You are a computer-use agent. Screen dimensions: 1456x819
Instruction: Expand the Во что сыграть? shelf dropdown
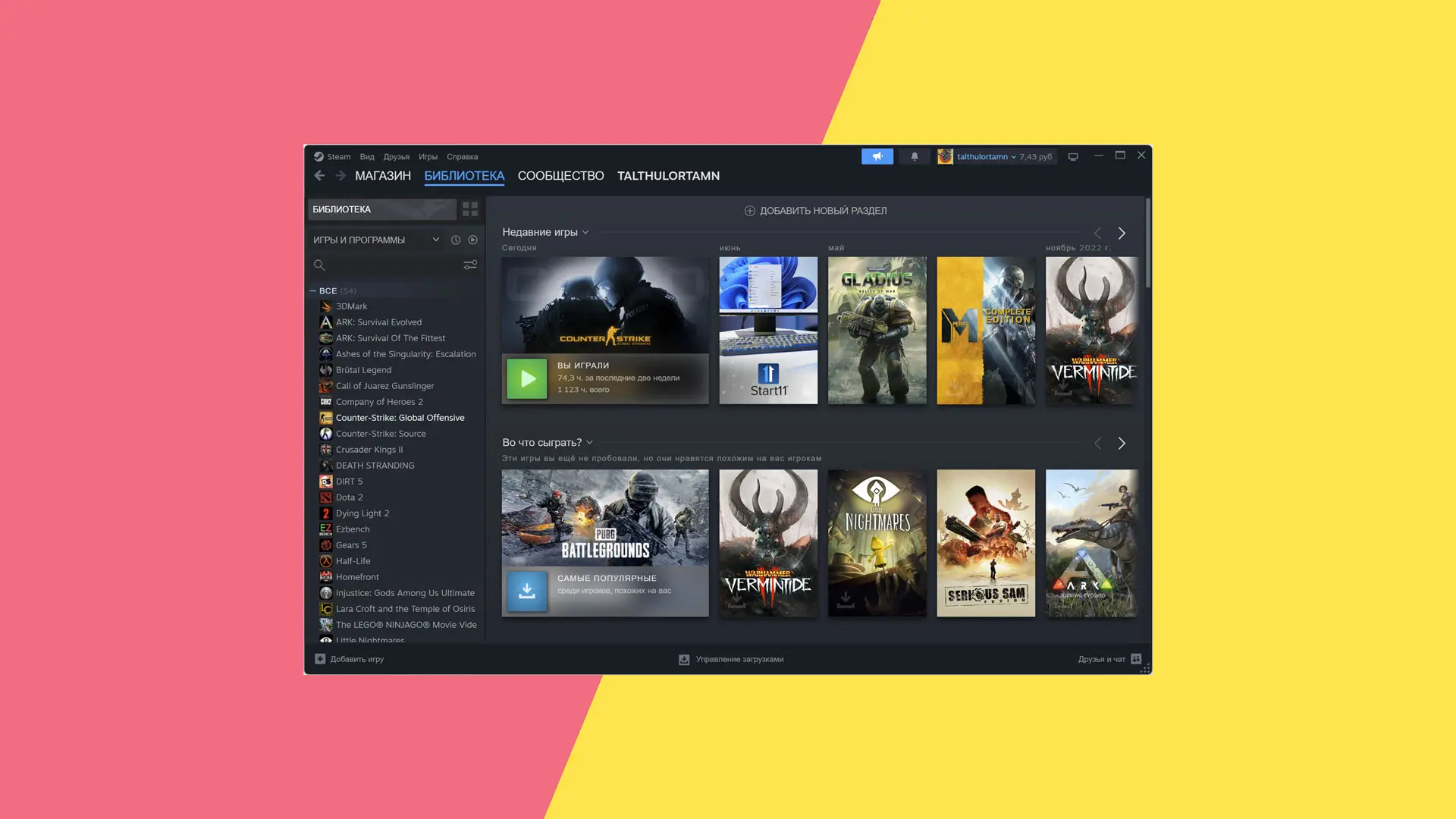pos(589,443)
